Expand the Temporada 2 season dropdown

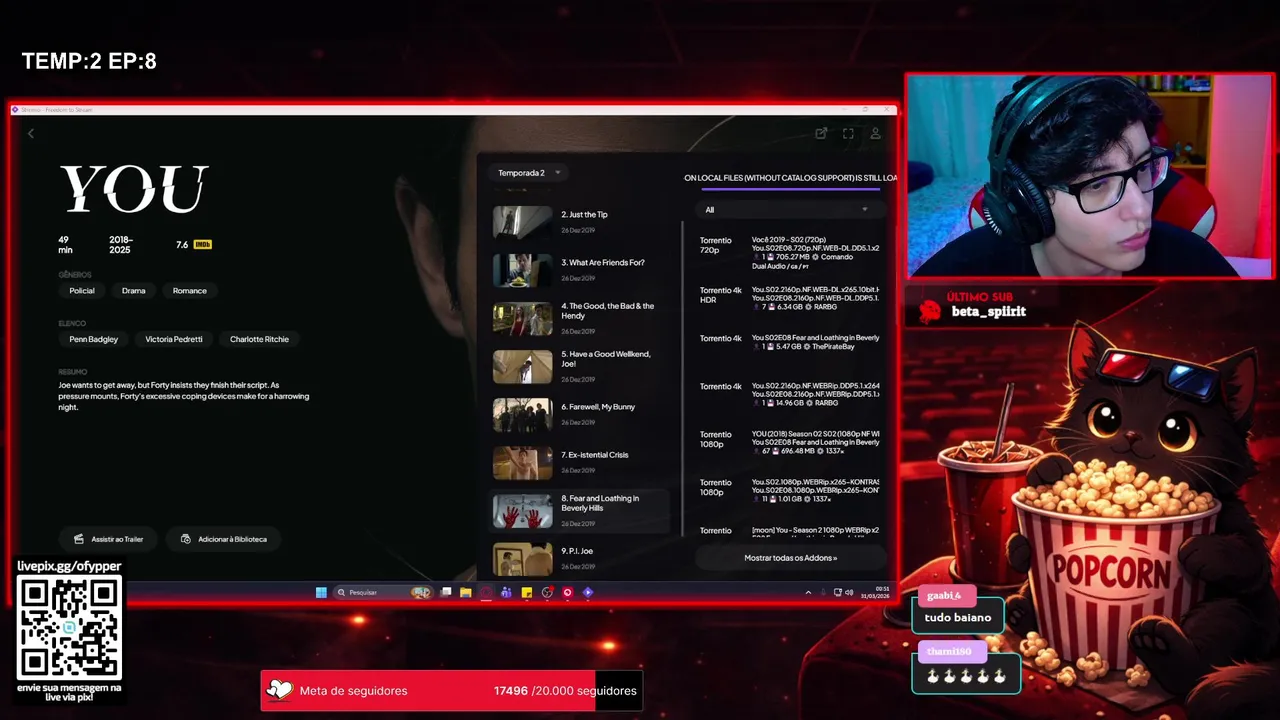click(x=530, y=173)
